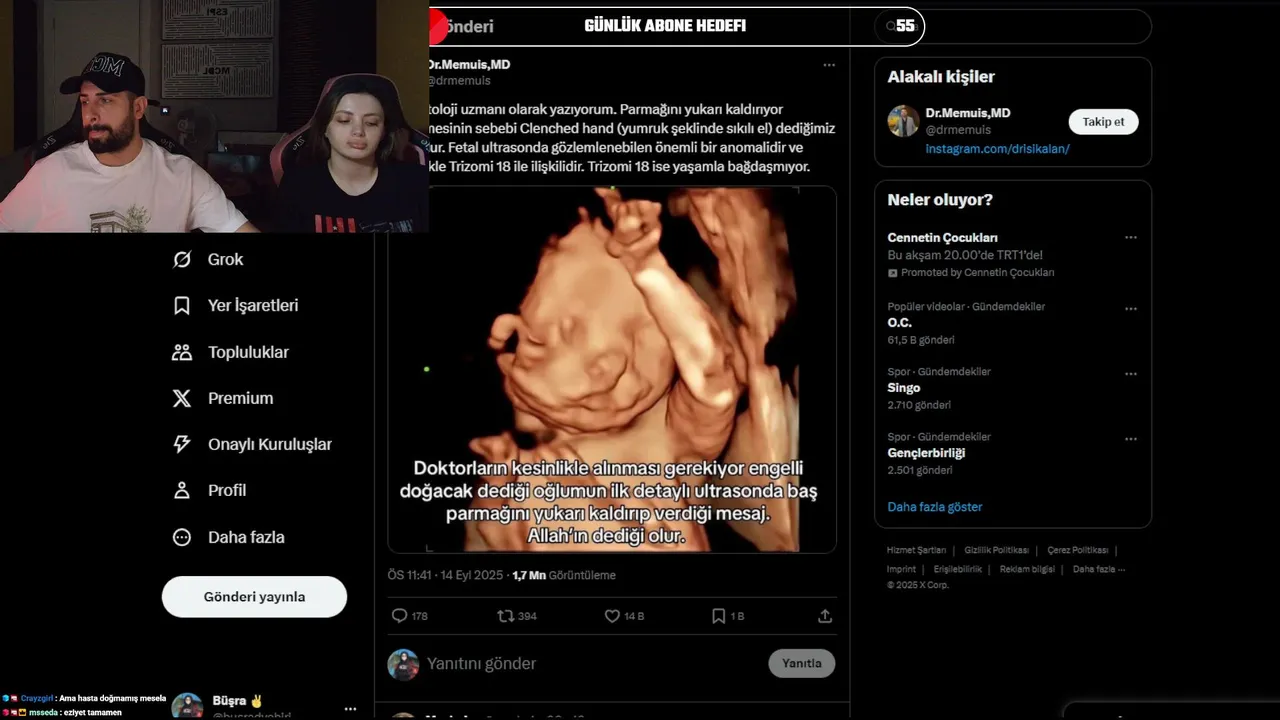Click 1,7 Mn Görüntüleme view count
Viewport: 1280px width, 720px height.
[564, 575]
